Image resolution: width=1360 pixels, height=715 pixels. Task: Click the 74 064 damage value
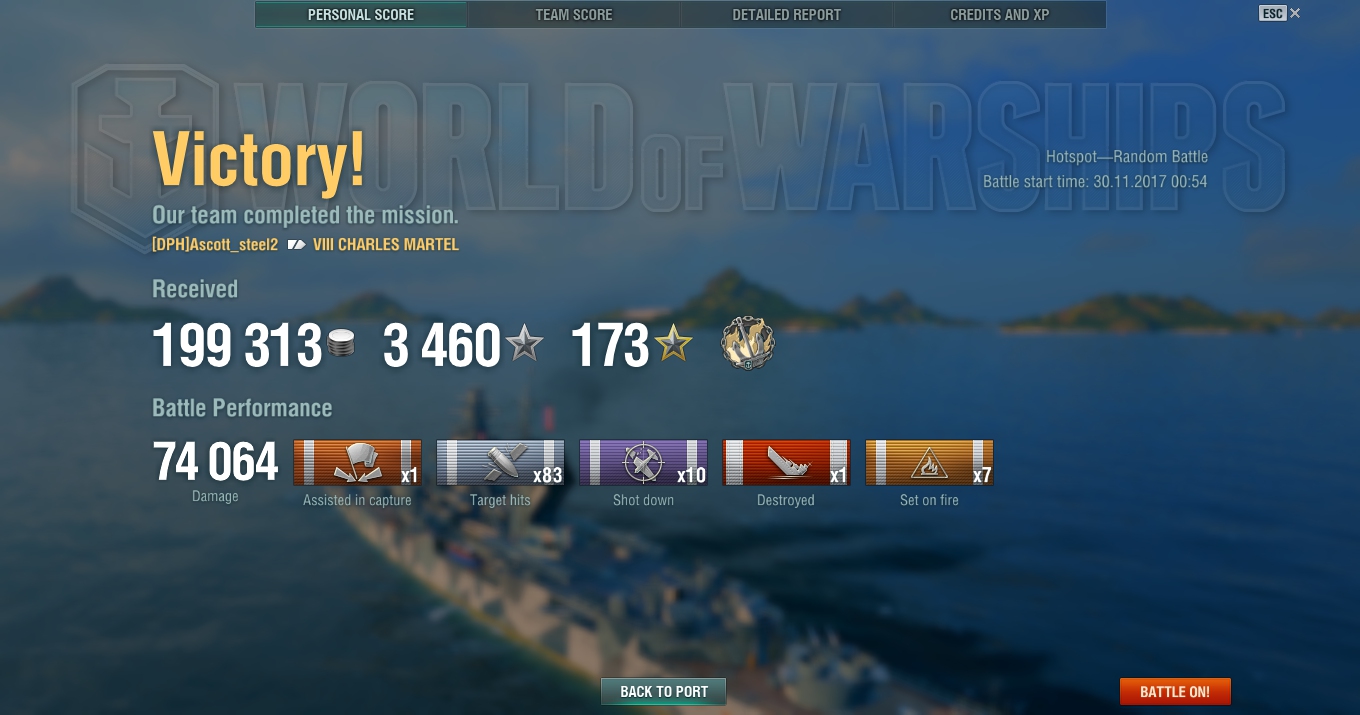point(216,463)
